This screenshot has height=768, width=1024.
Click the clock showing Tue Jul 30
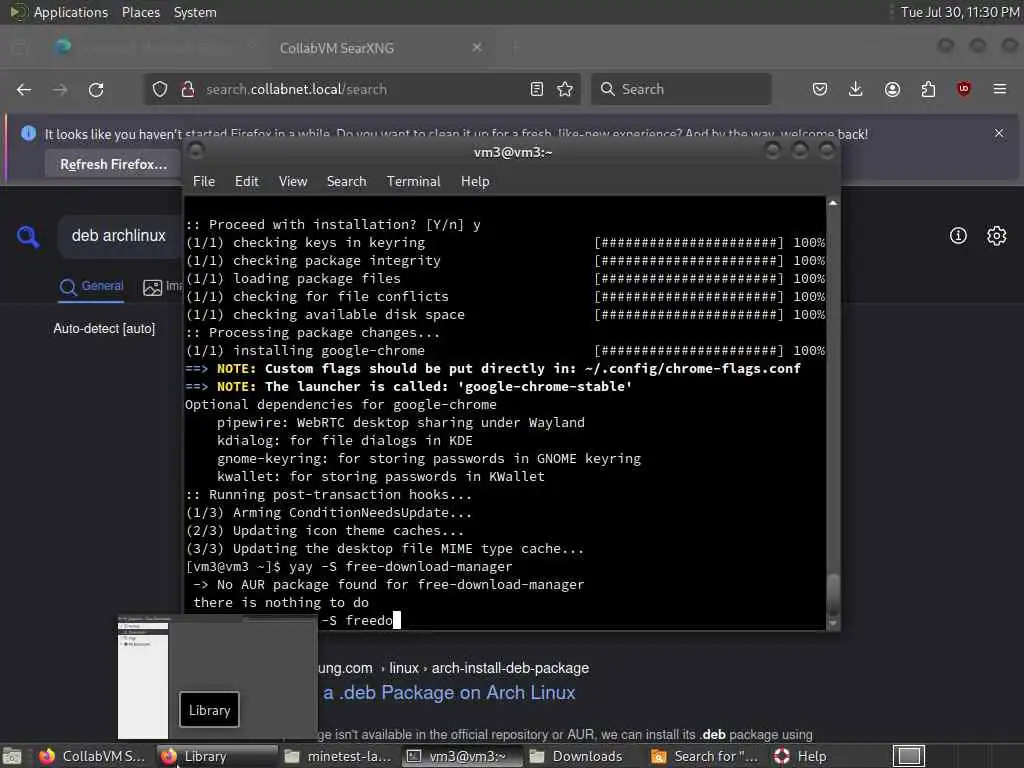tap(960, 12)
